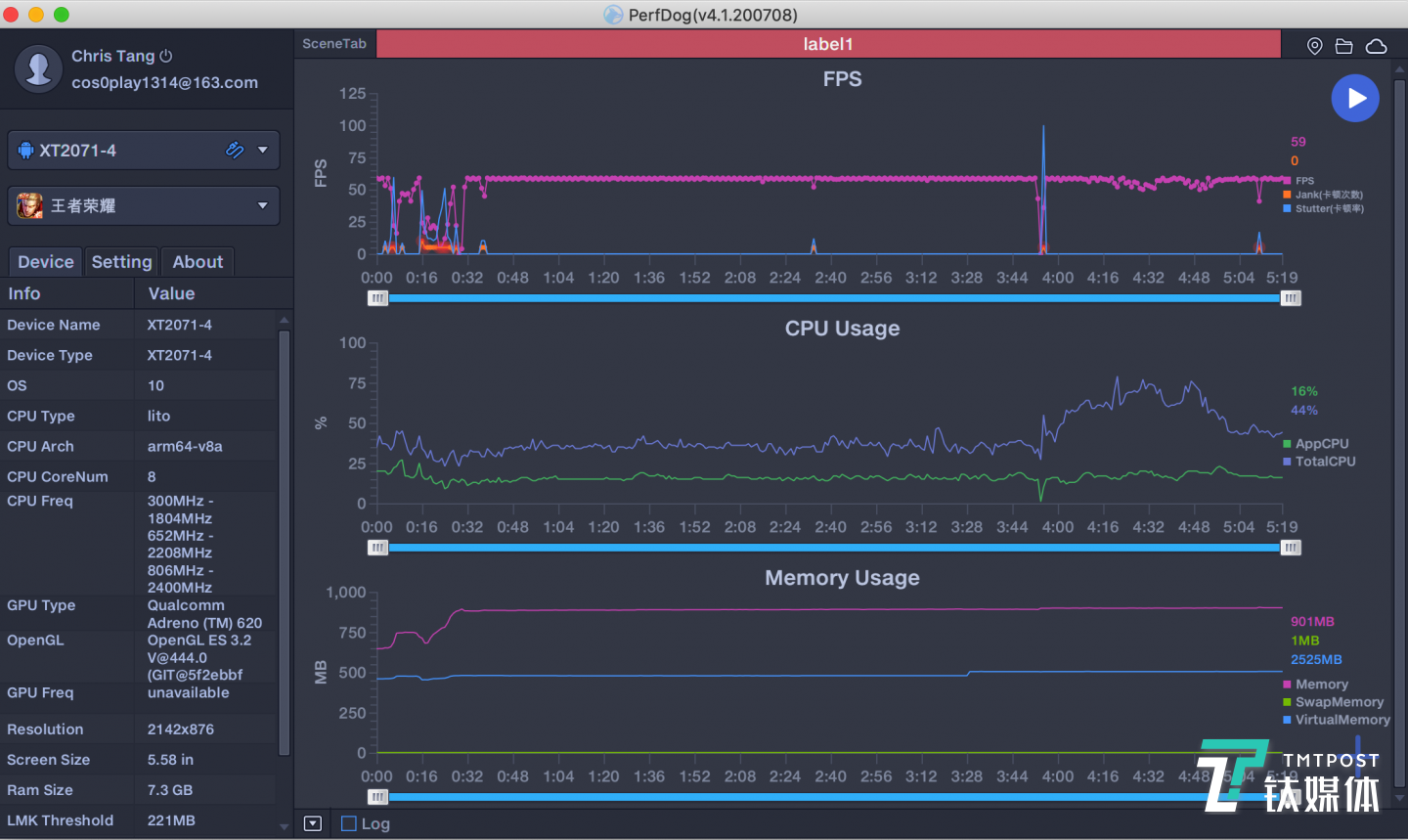This screenshot has height=840, width=1408.
Task: Click the 王者荣耀 game app icon
Action: [x=29, y=205]
